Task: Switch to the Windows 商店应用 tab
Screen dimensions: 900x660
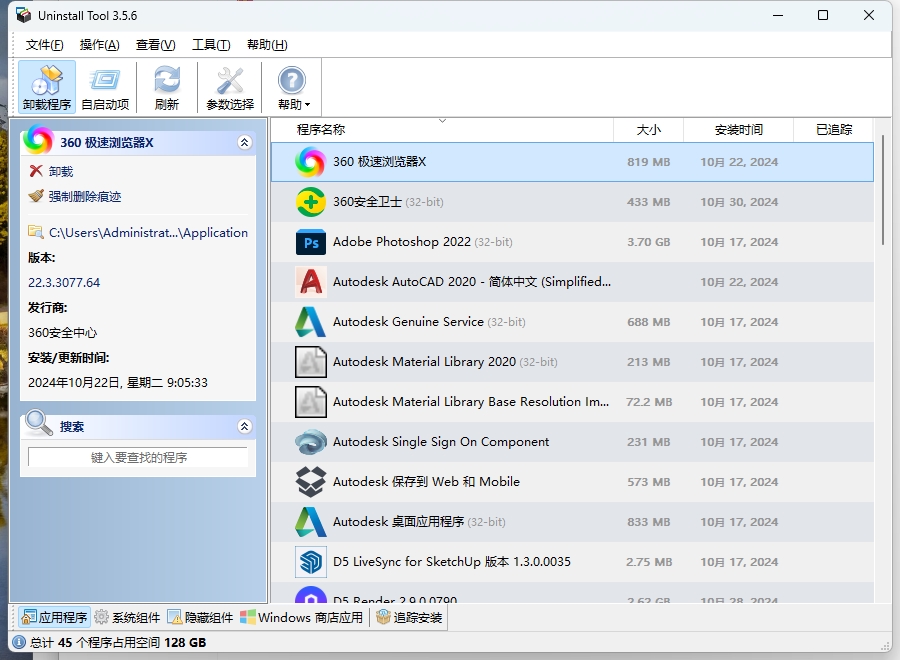Action: pyautogui.click(x=302, y=618)
